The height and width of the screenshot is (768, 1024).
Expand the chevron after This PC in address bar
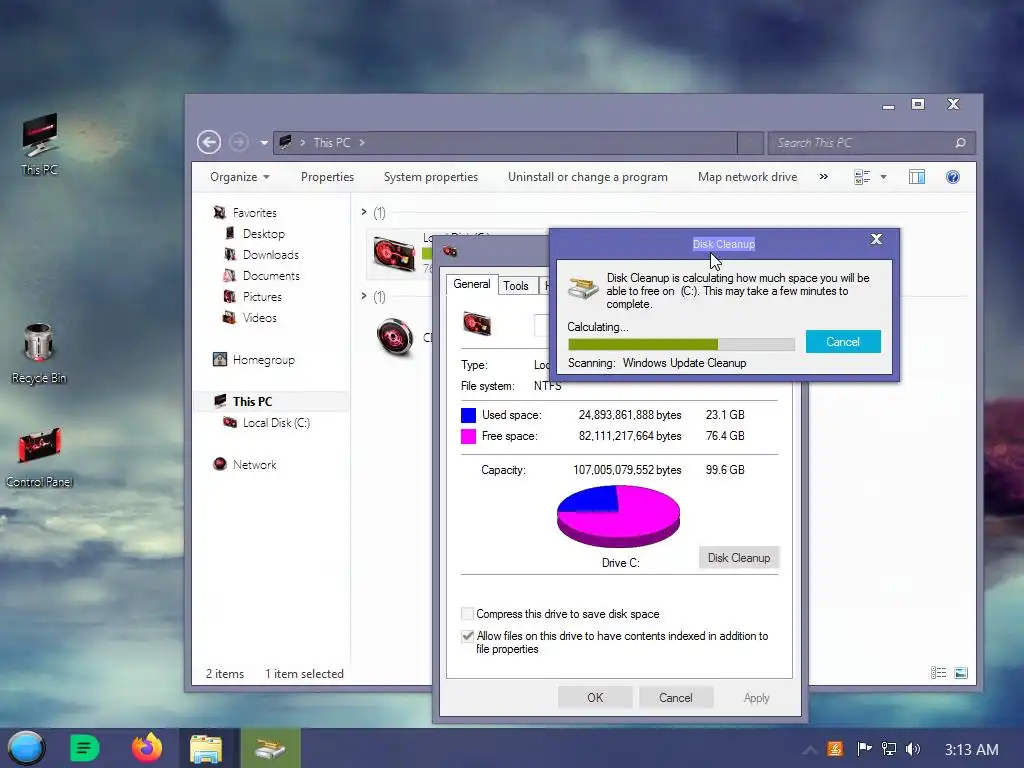coord(362,143)
